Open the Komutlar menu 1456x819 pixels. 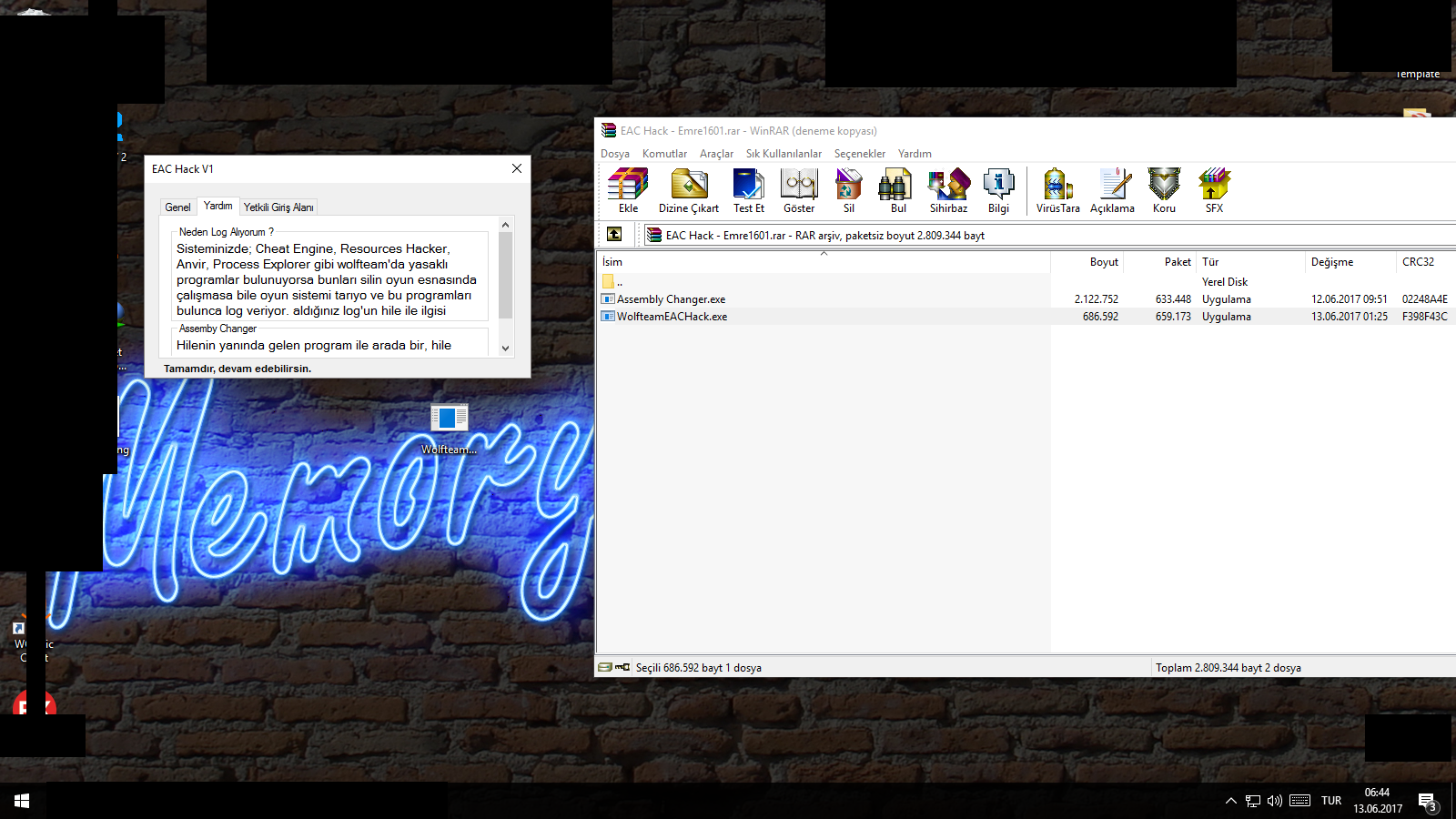coord(664,154)
